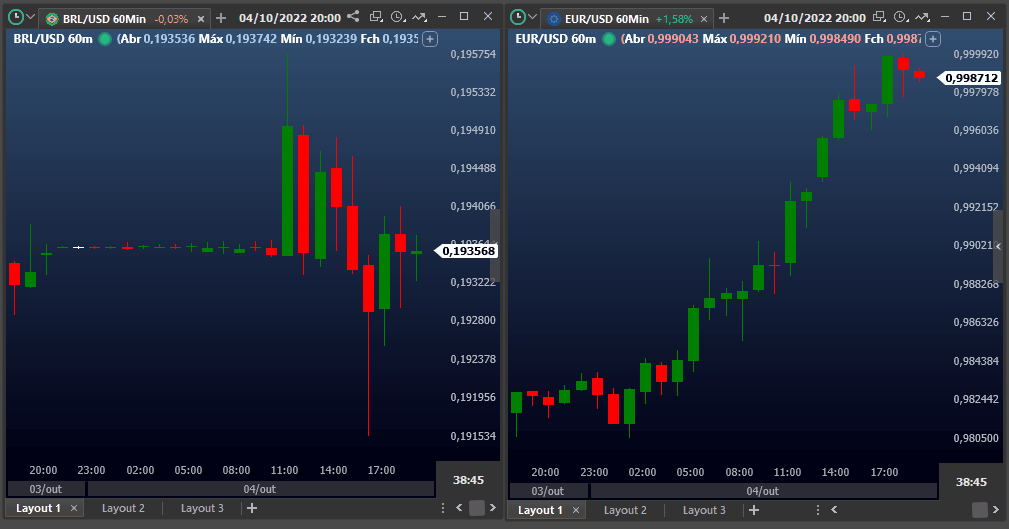The width and height of the screenshot is (1009, 529).
Task: Click the 0,998712 current price label
Action: point(971,77)
